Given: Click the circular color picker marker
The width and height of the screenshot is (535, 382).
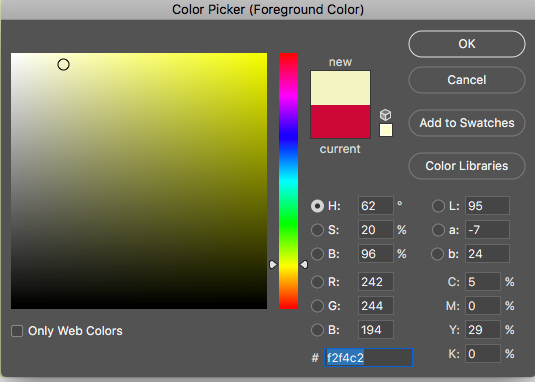Looking at the screenshot, I should click(x=63, y=64).
